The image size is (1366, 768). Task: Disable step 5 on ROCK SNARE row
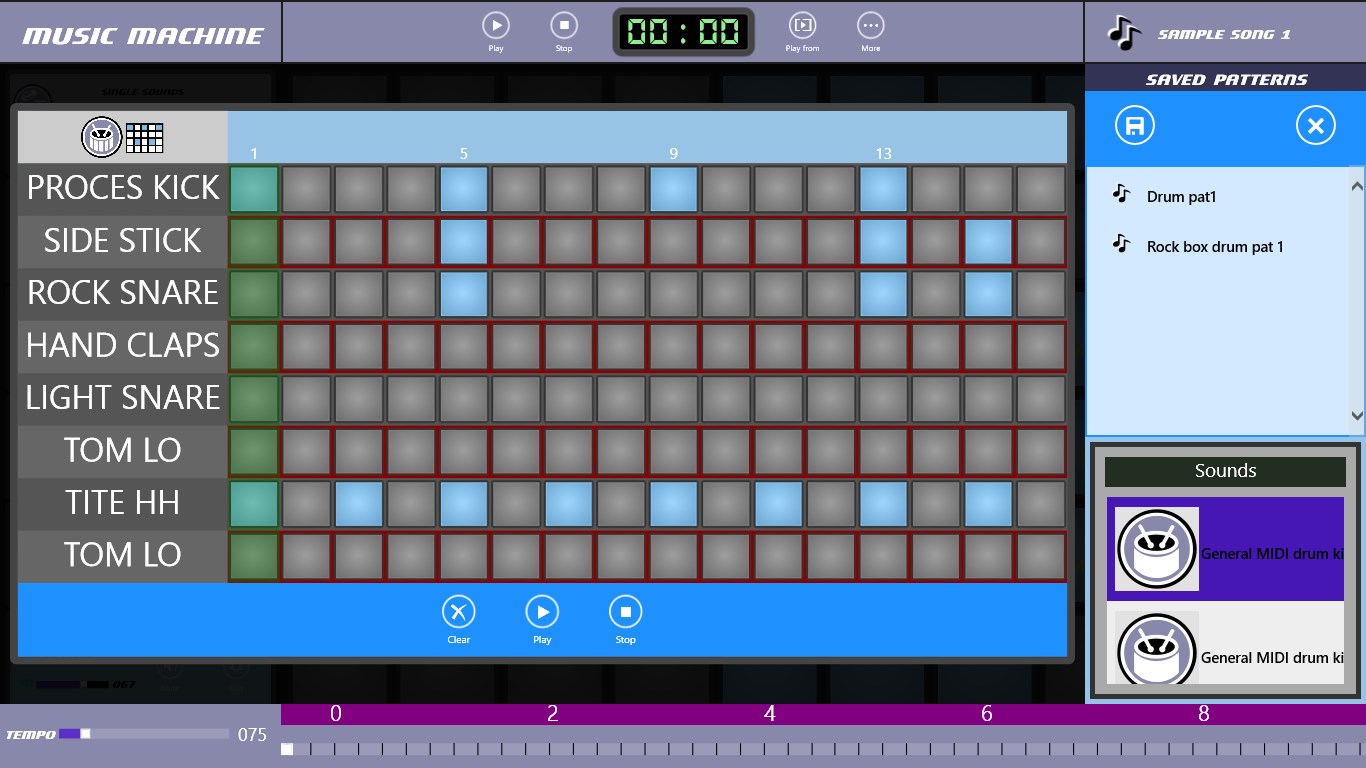click(x=464, y=294)
